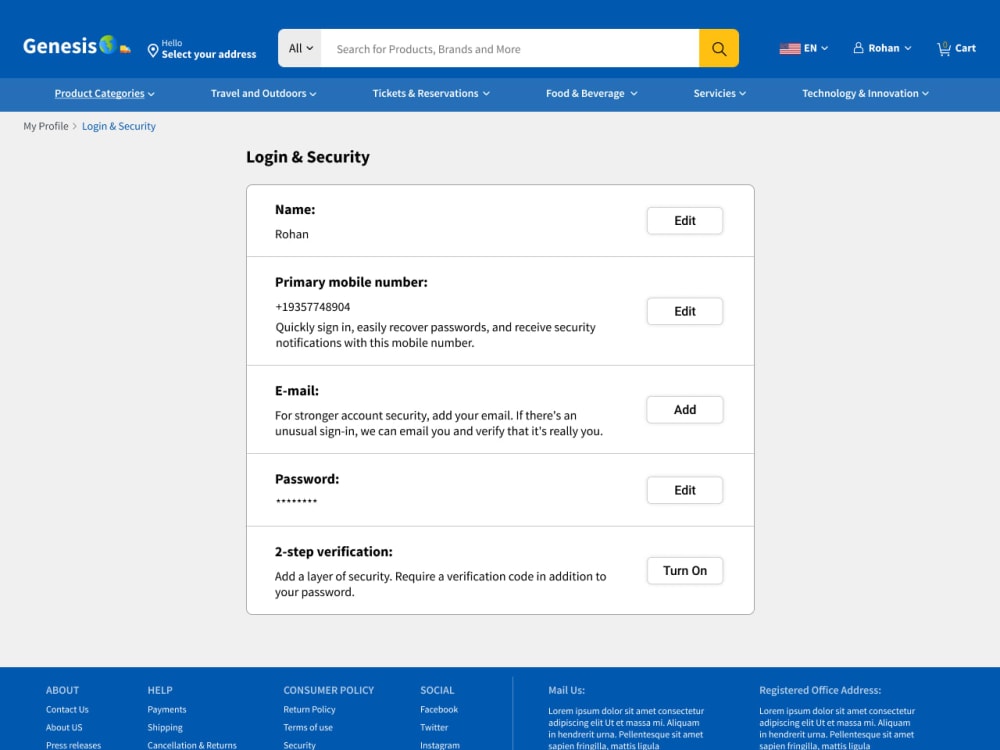The height and width of the screenshot is (750, 1000).
Task: Open Payments help link
Action: pyautogui.click(x=166, y=709)
